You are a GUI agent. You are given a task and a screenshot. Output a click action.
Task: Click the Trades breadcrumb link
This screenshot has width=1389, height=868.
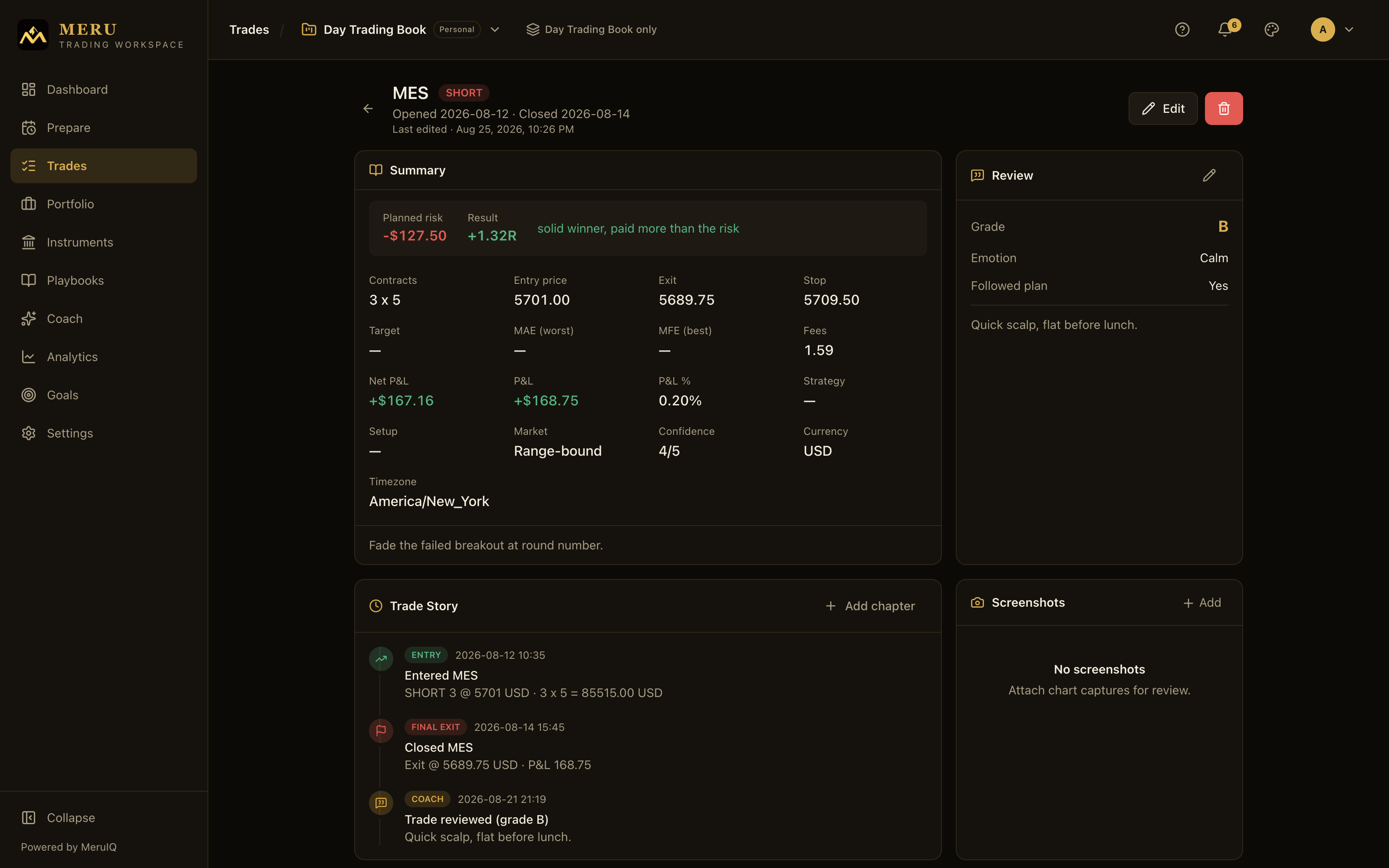tap(249, 29)
